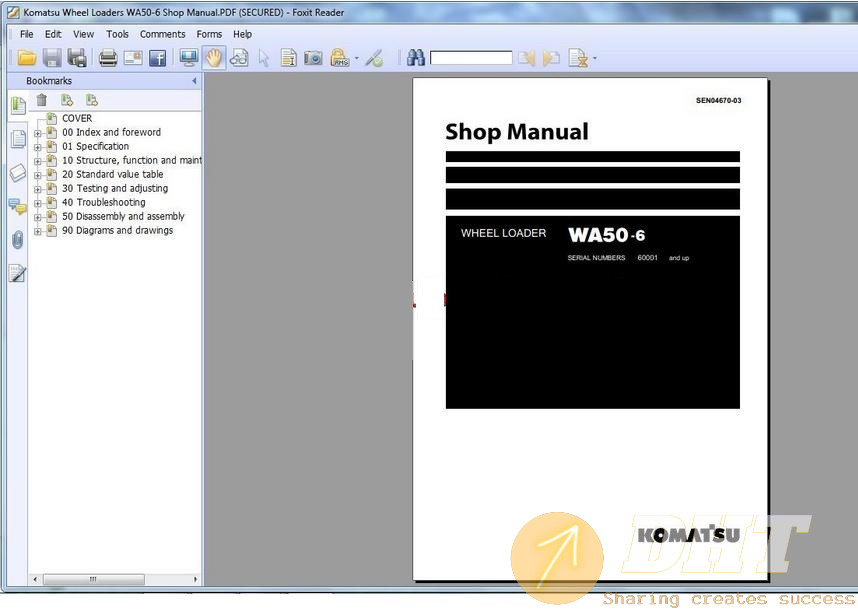Open the Comments sidebar panel icon
This screenshot has width=858, height=611.
click(18, 207)
